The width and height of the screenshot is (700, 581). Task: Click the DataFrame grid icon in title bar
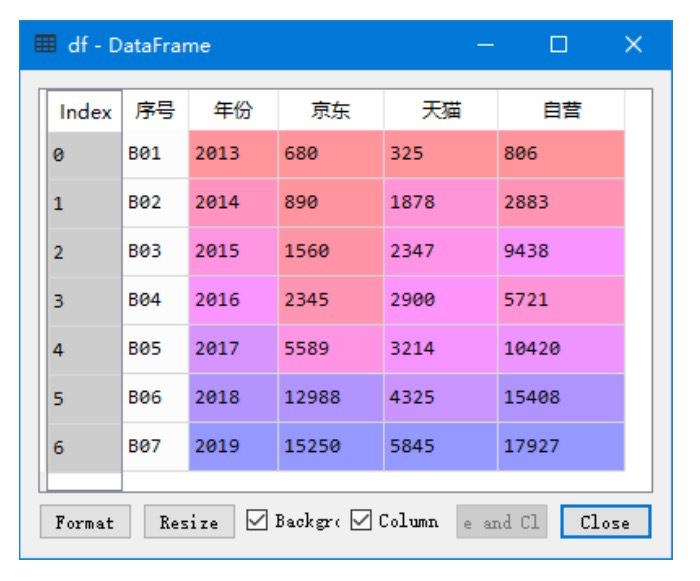click(x=45, y=44)
